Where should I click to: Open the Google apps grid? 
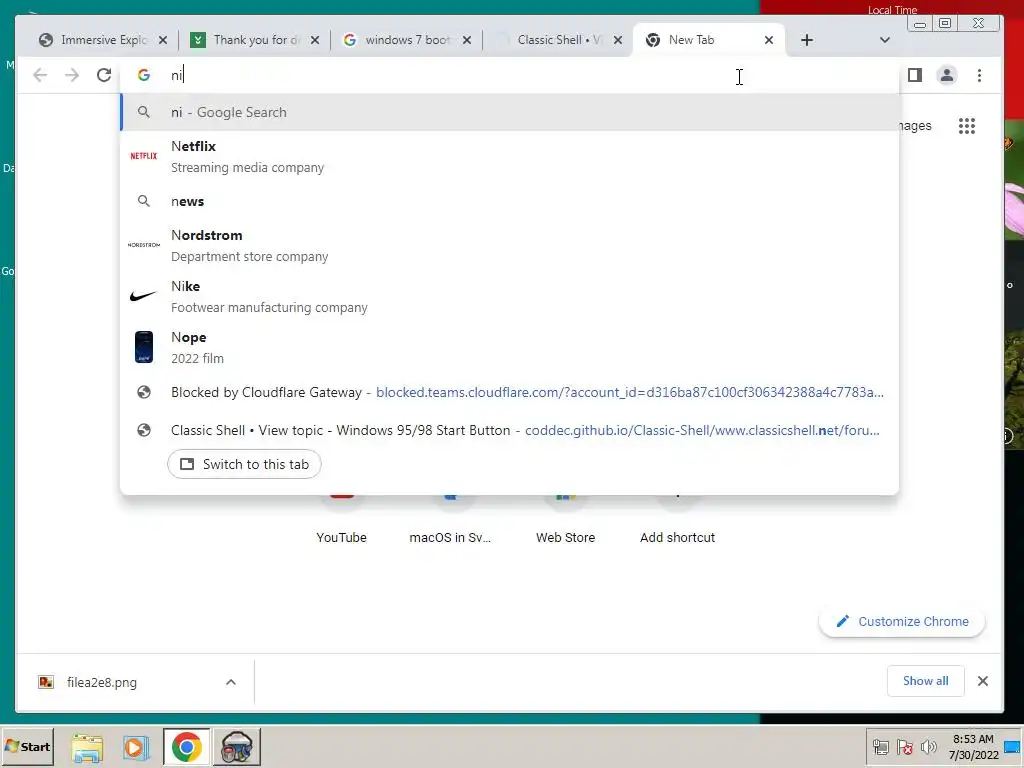967,125
